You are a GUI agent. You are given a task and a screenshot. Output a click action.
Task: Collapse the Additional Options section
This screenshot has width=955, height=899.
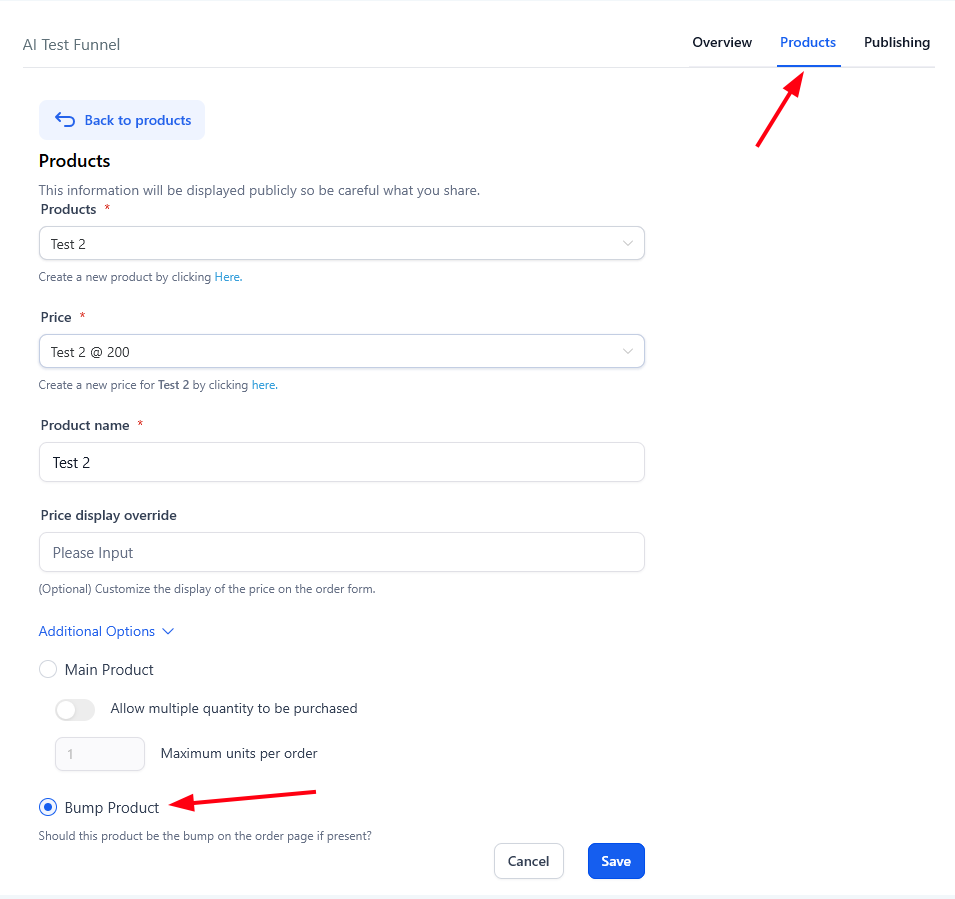click(x=97, y=631)
